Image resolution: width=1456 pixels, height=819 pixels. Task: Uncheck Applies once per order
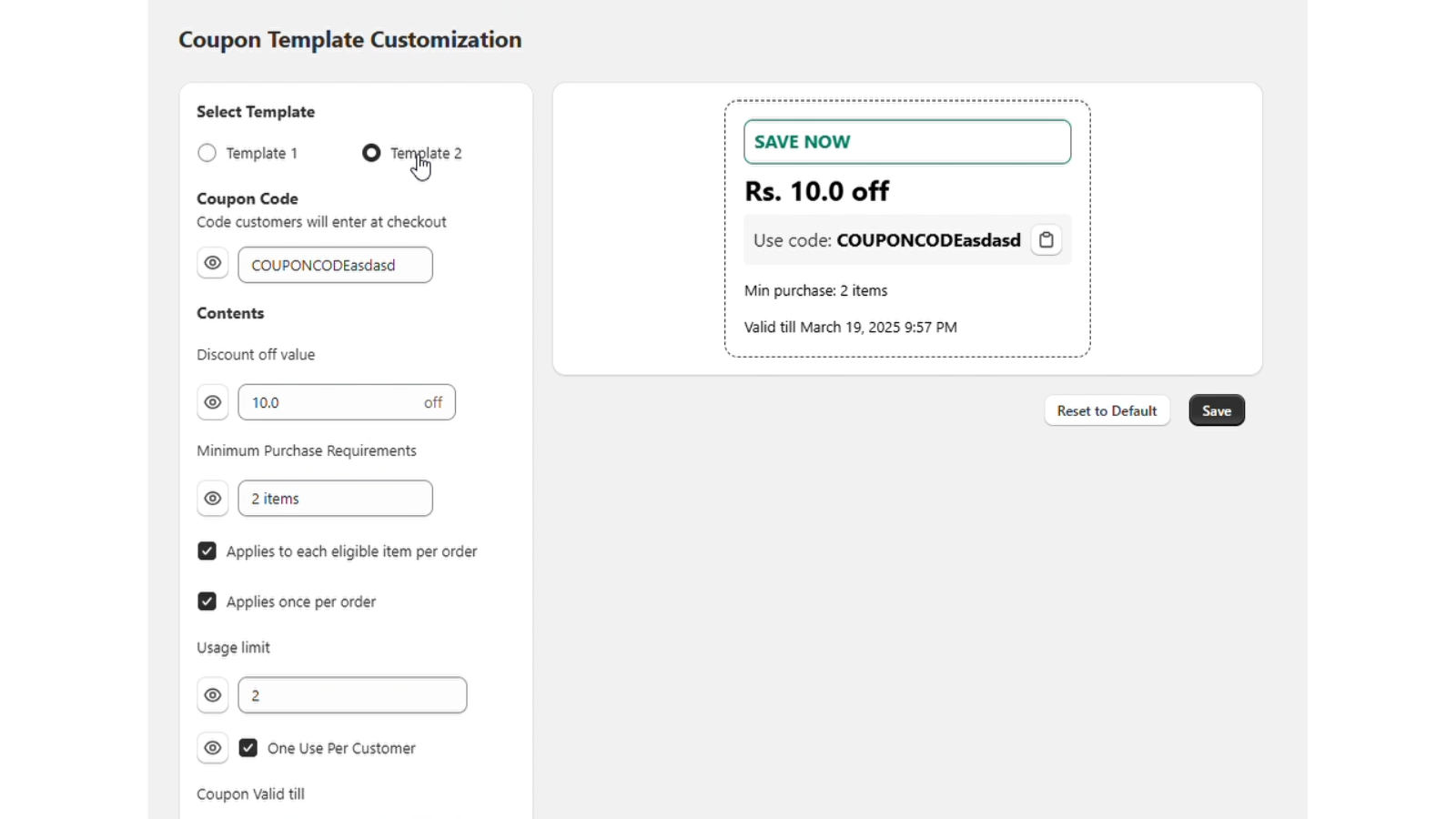click(x=207, y=602)
